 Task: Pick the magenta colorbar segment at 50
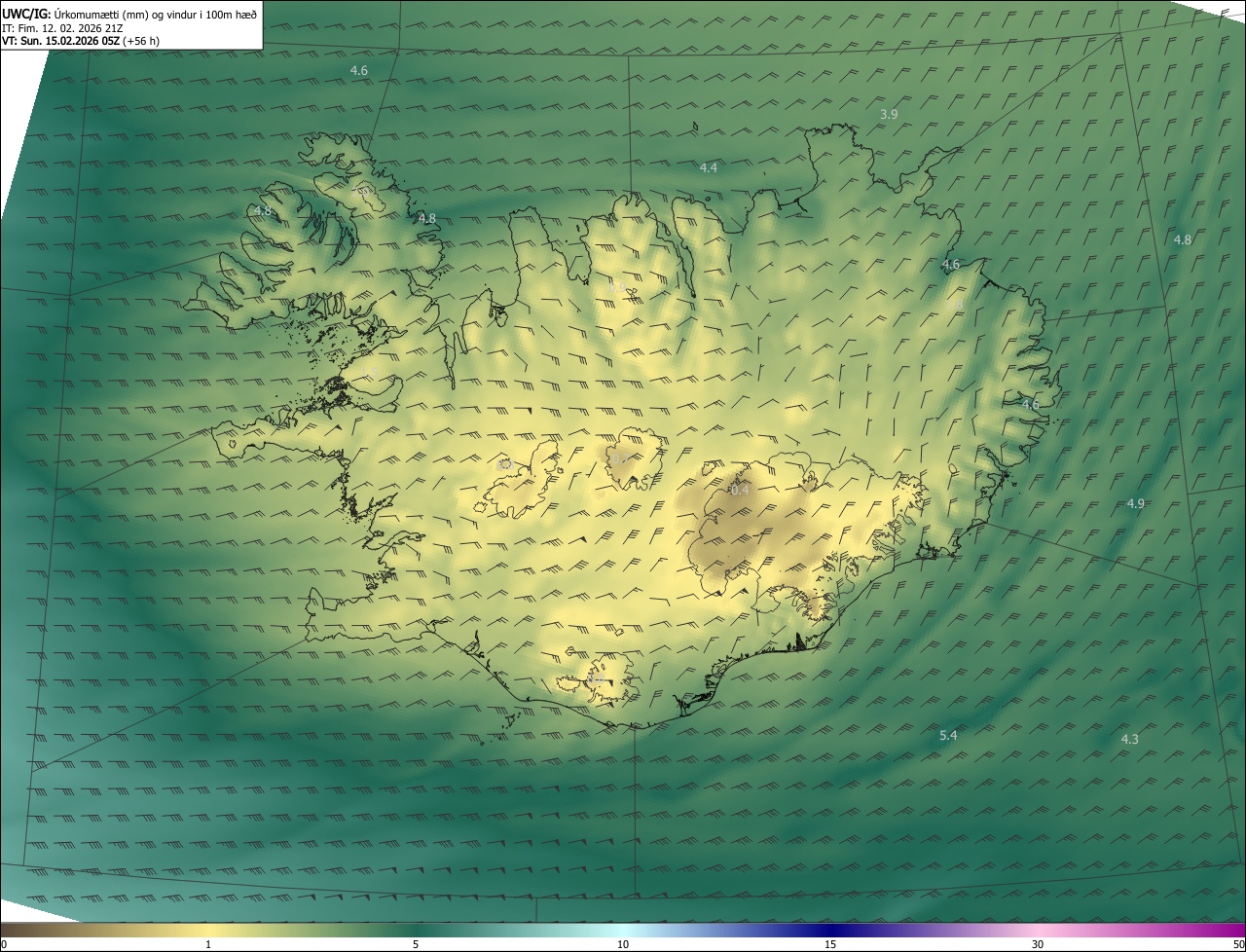(x=1238, y=930)
